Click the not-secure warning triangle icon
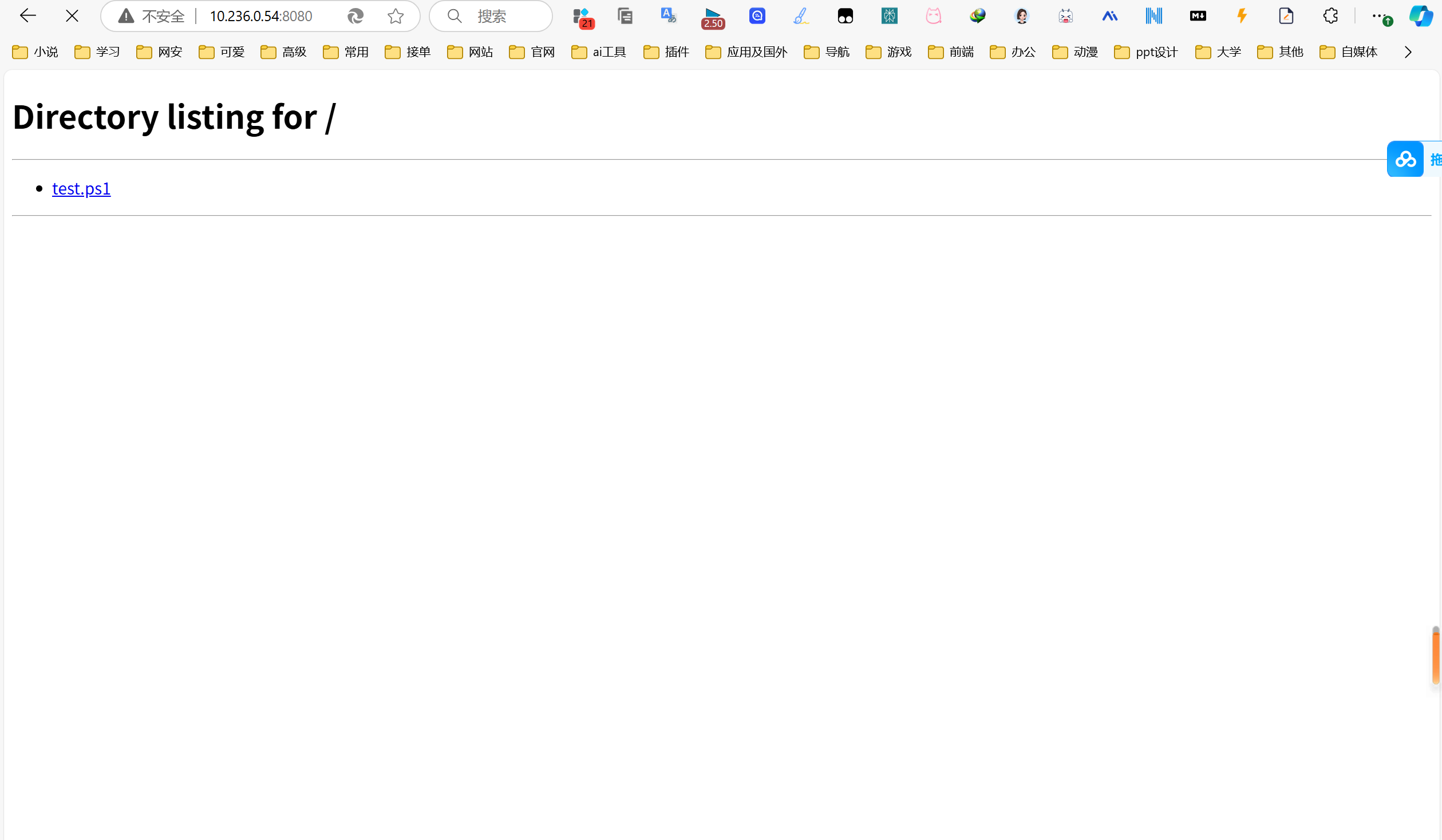The image size is (1442, 840). [x=126, y=16]
